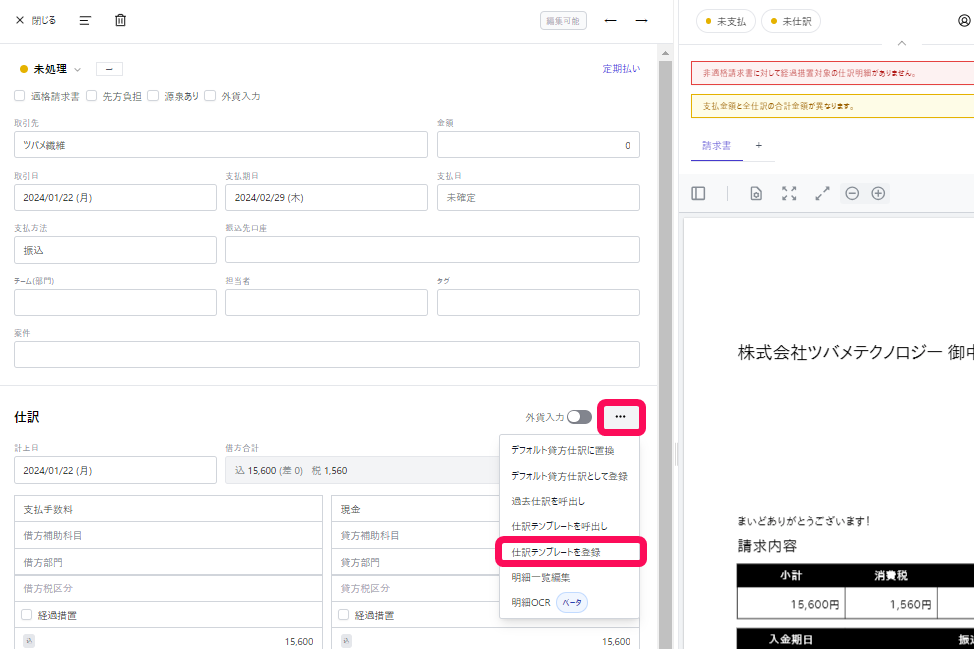Viewport: 974px width, 649px height.
Task: Click the 借方部門 field
Action: pos(168,562)
